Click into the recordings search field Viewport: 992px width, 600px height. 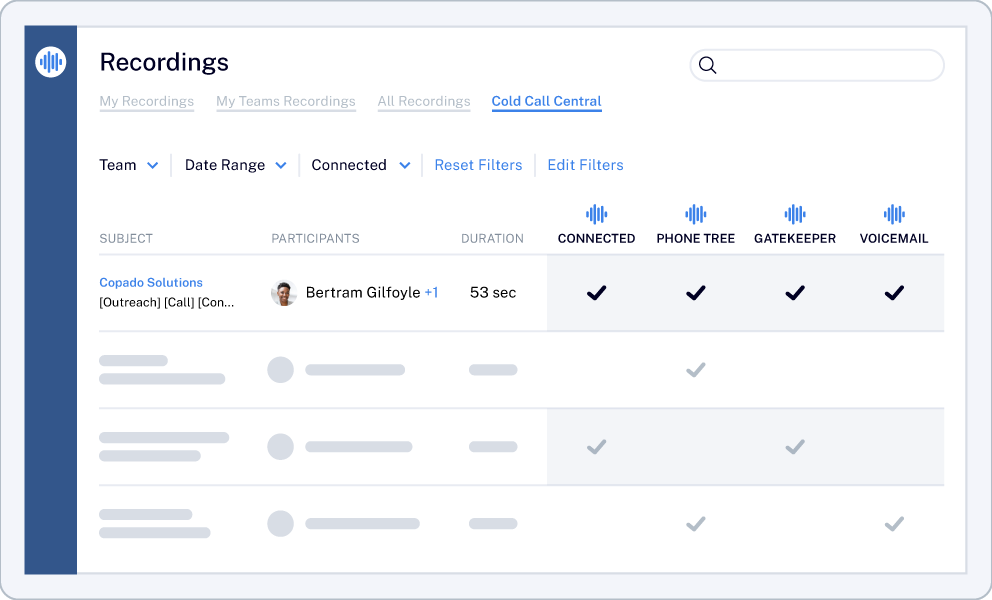pyautogui.click(x=817, y=65)
